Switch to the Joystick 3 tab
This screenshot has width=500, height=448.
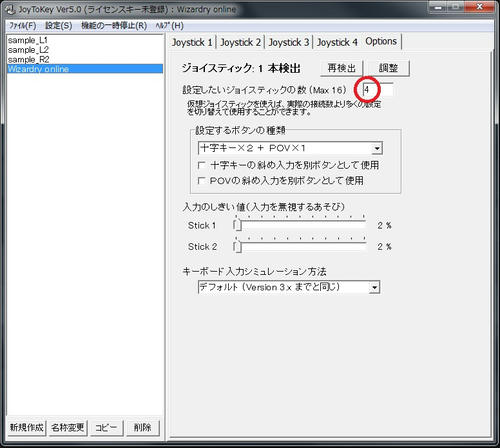[289, 42]
